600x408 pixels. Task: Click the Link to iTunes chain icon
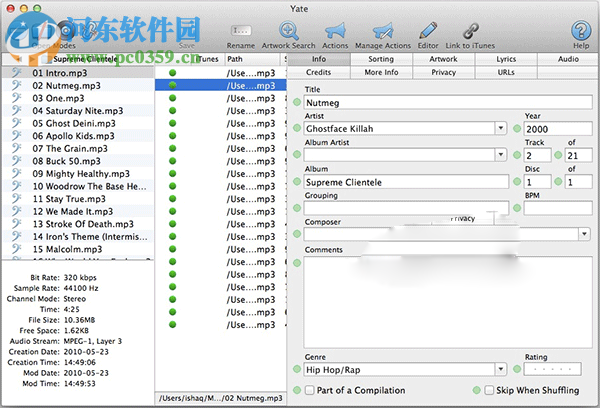tap(470, 31)
